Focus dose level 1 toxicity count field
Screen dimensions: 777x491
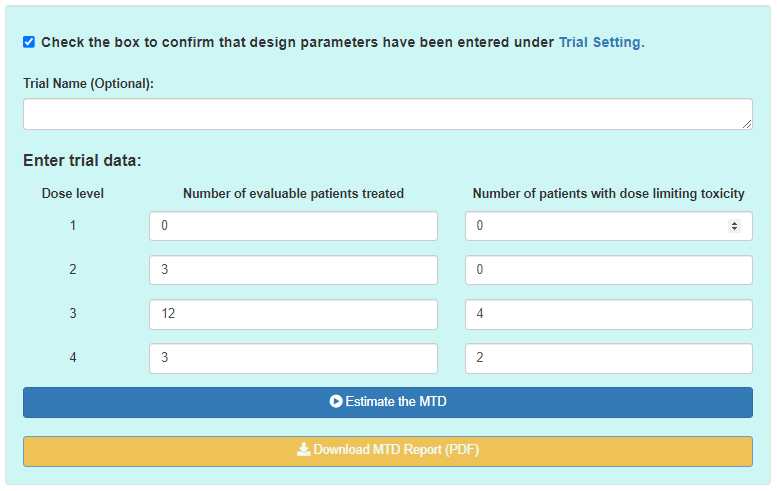(x=595, y=226)
